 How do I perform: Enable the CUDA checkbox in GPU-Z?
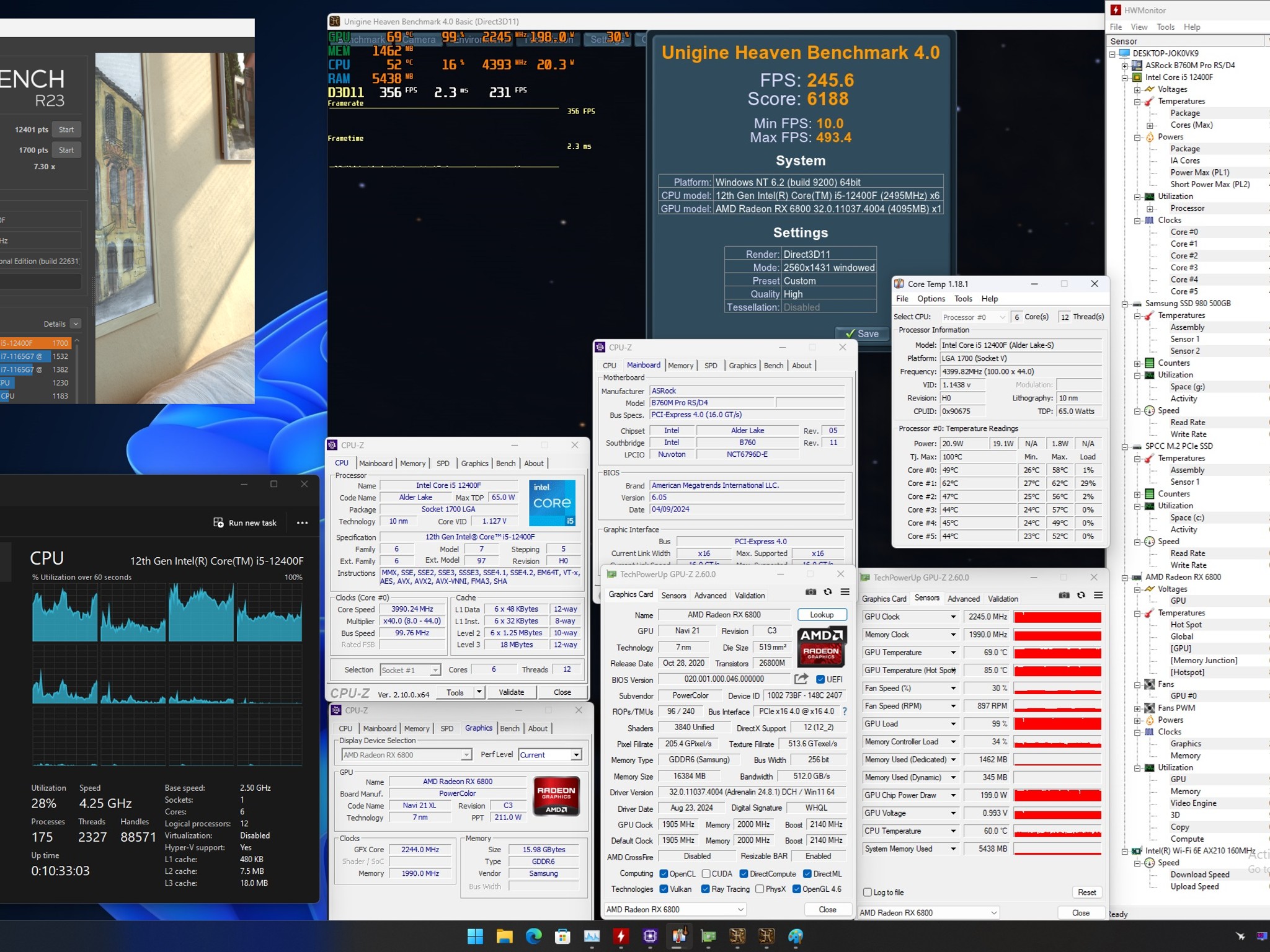click(706, 873)
